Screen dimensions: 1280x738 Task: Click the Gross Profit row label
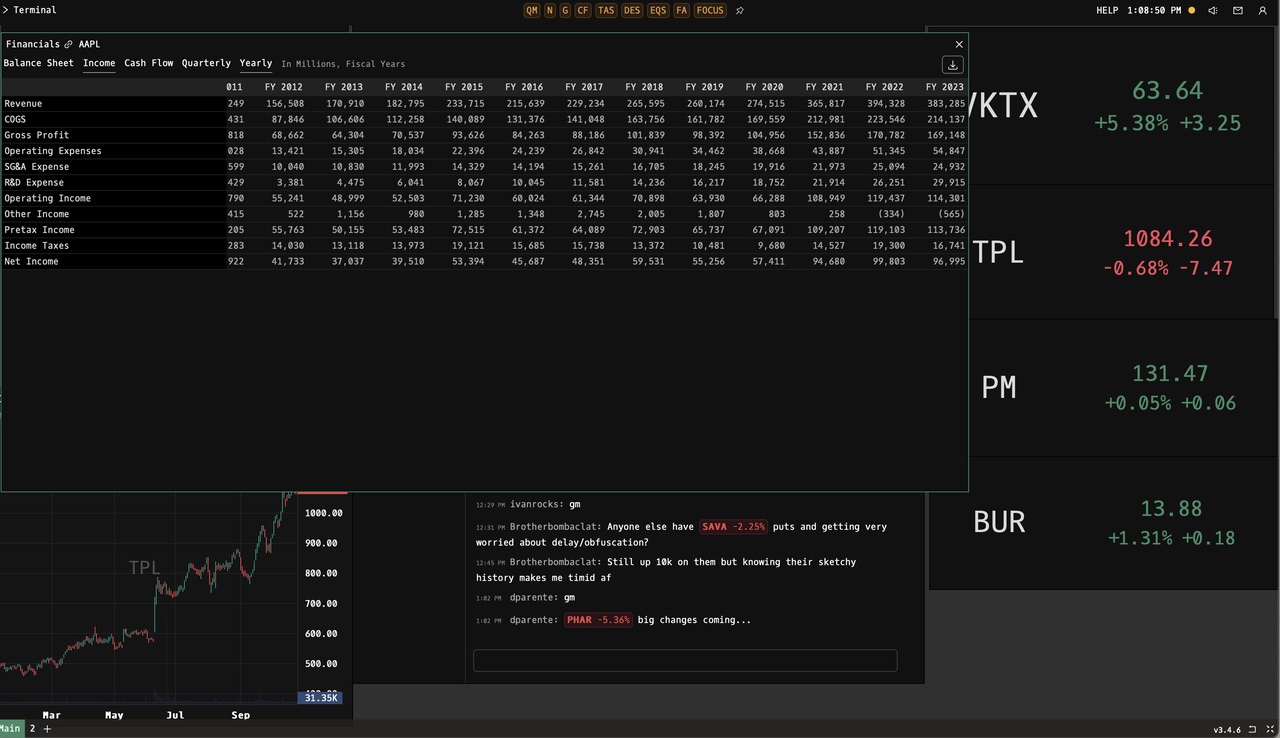36,135
